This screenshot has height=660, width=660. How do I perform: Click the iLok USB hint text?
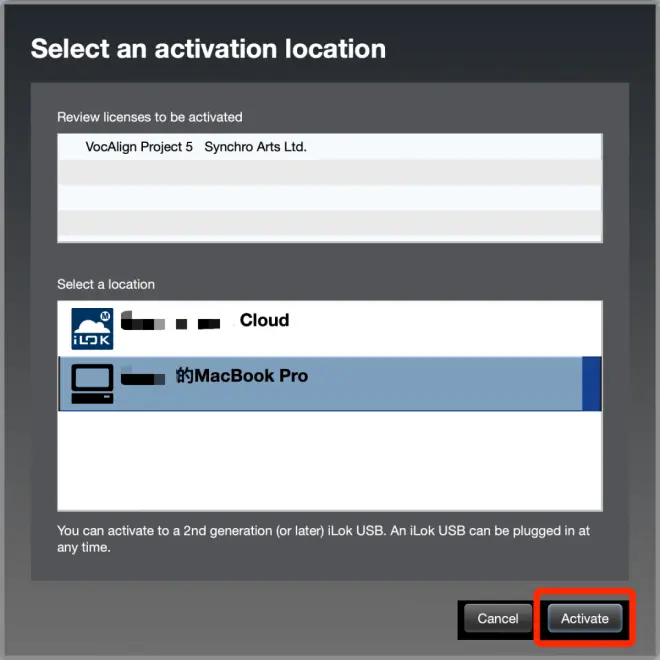click(323, 539)
